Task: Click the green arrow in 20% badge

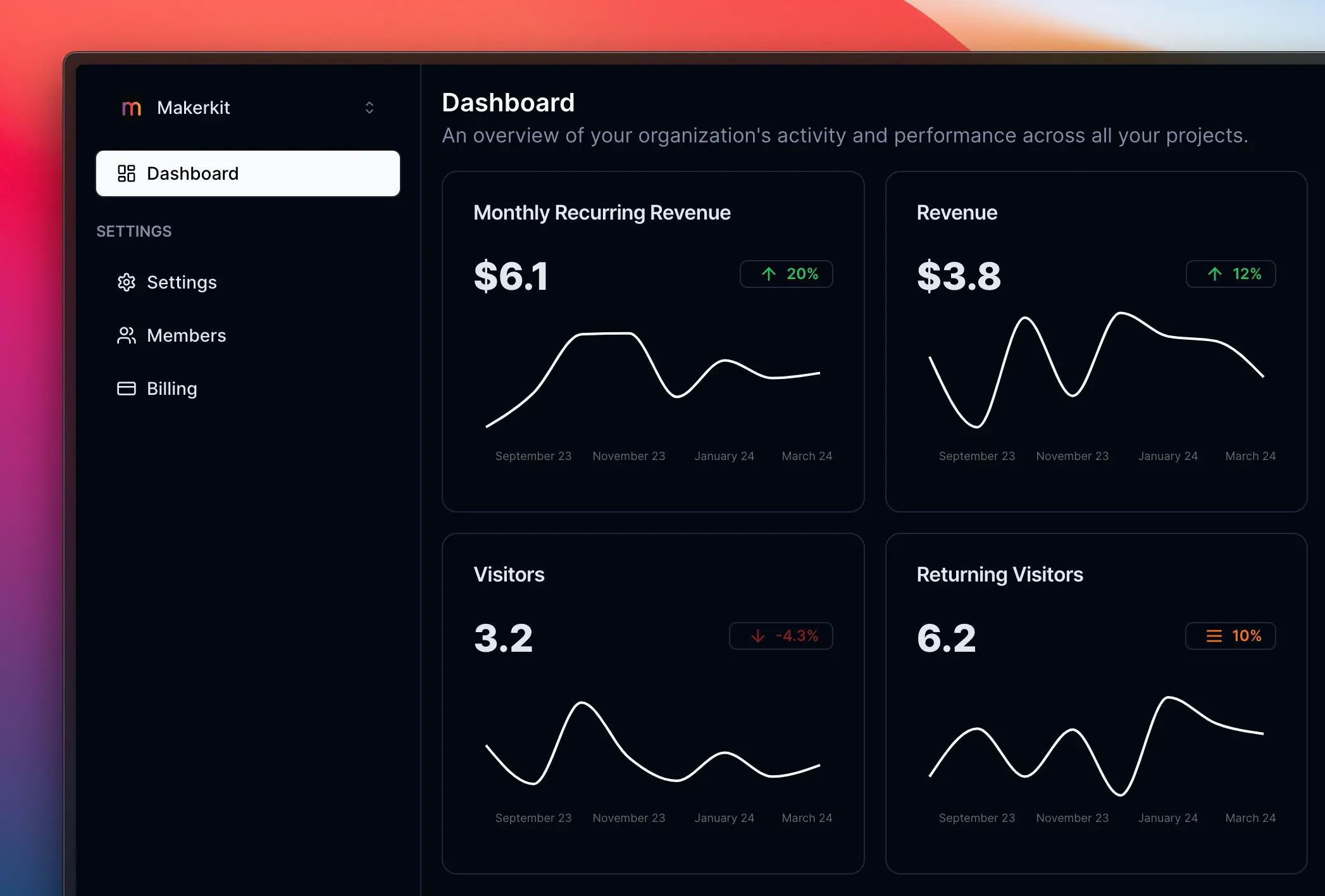Action: (769, 274)
